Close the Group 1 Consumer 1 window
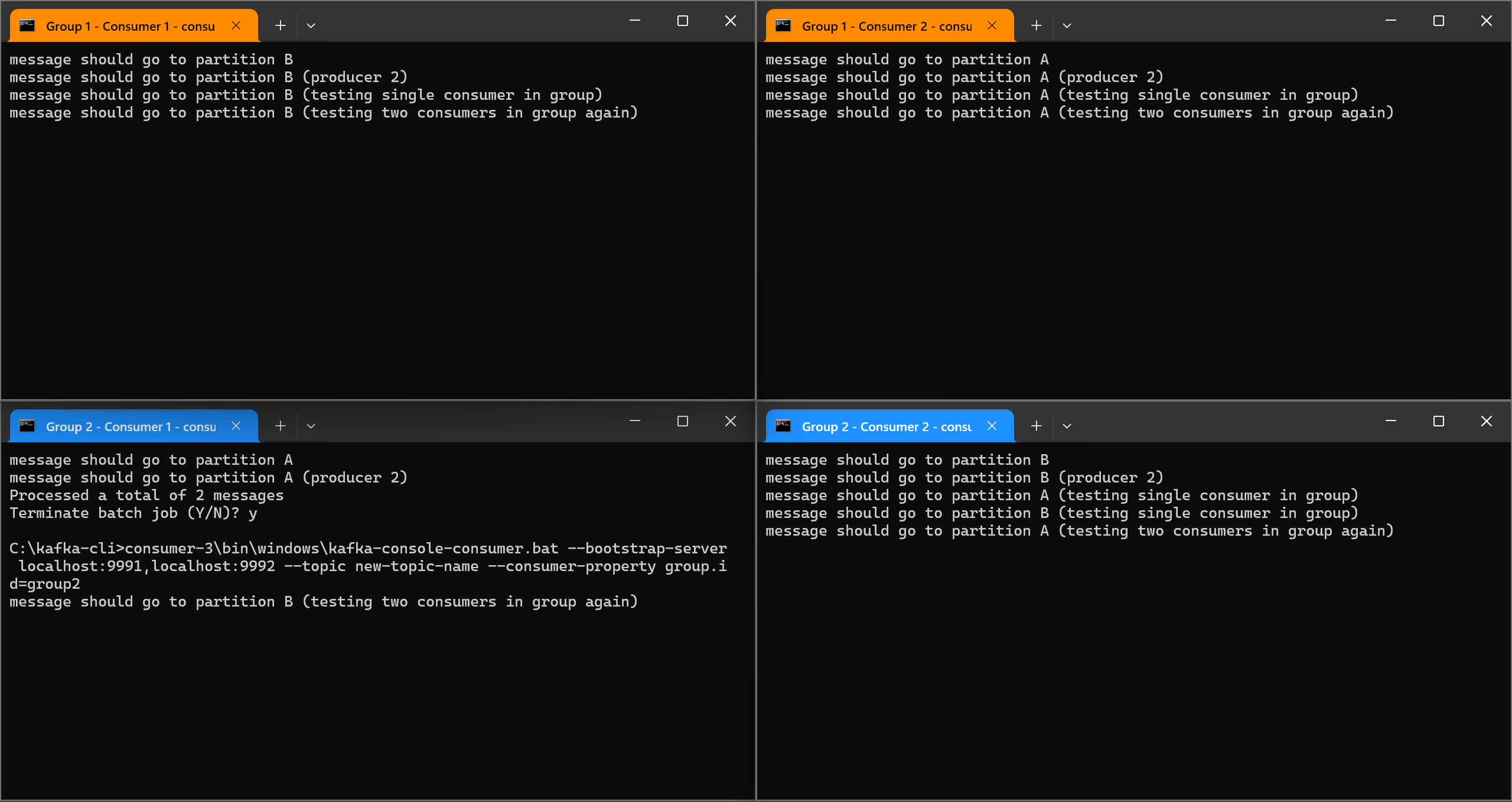Viewport: 1512px width, 802px height. (731, 21)
